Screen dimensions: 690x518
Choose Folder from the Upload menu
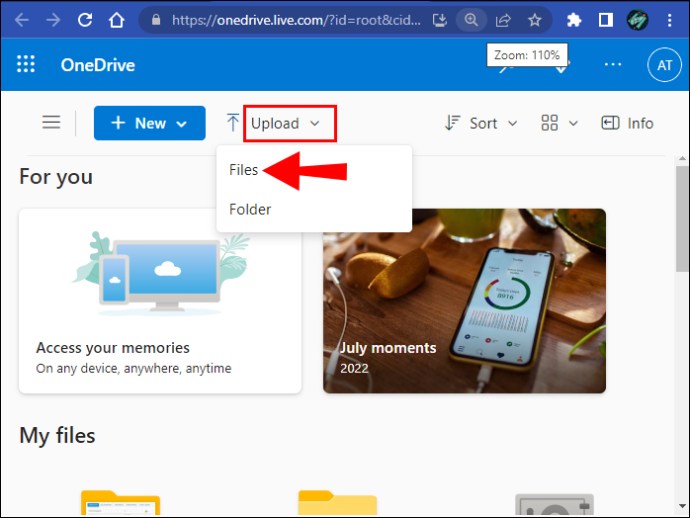tap(250, 209)
